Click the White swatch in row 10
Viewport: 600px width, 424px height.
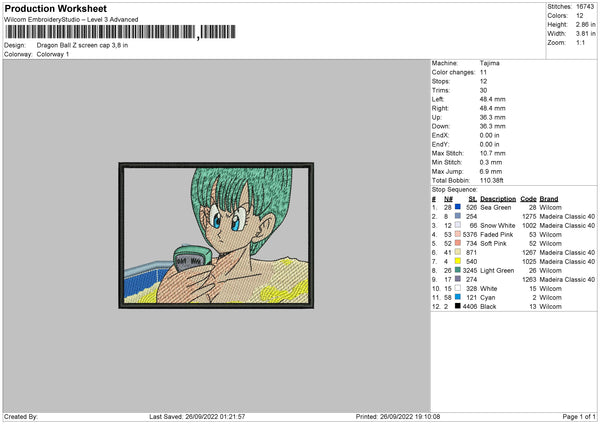[x=458, y=288]
